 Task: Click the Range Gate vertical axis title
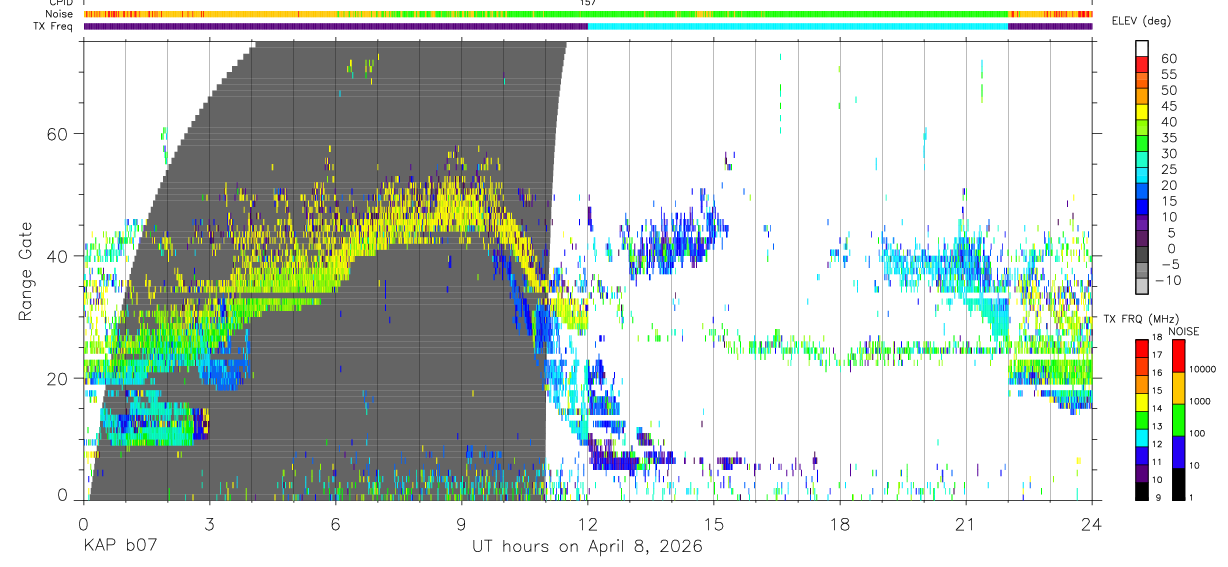[x=27, y=271]
